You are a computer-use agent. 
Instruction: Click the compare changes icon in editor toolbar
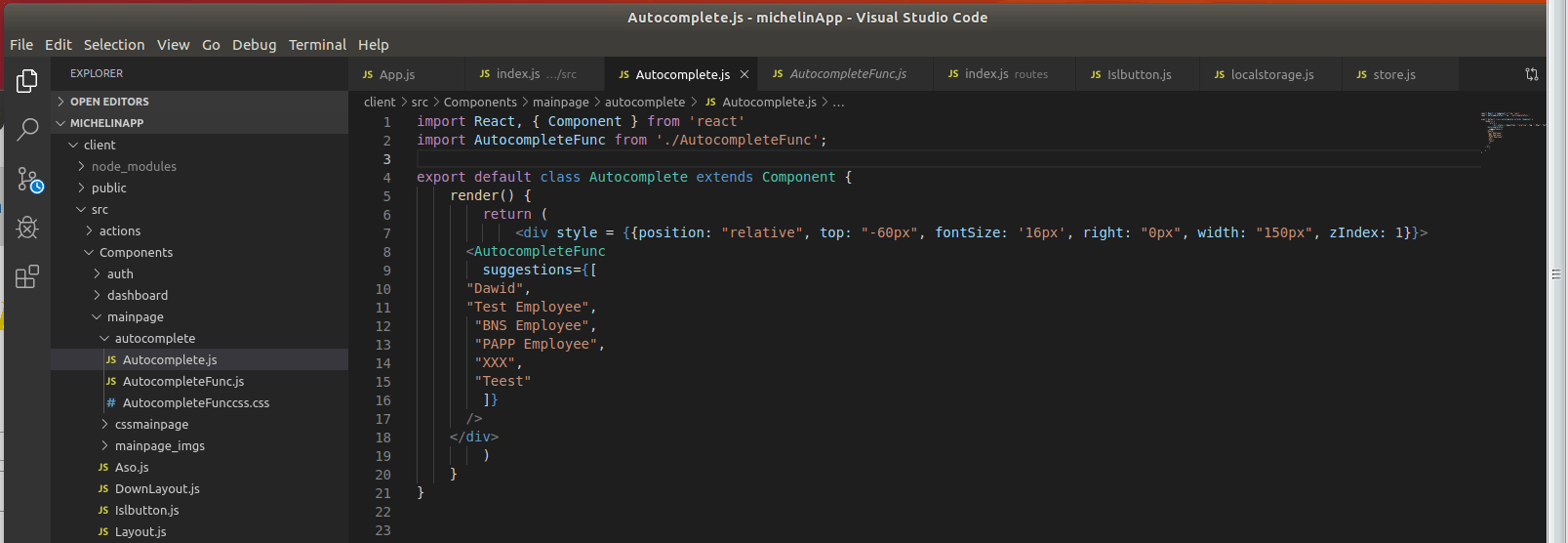1532,74
